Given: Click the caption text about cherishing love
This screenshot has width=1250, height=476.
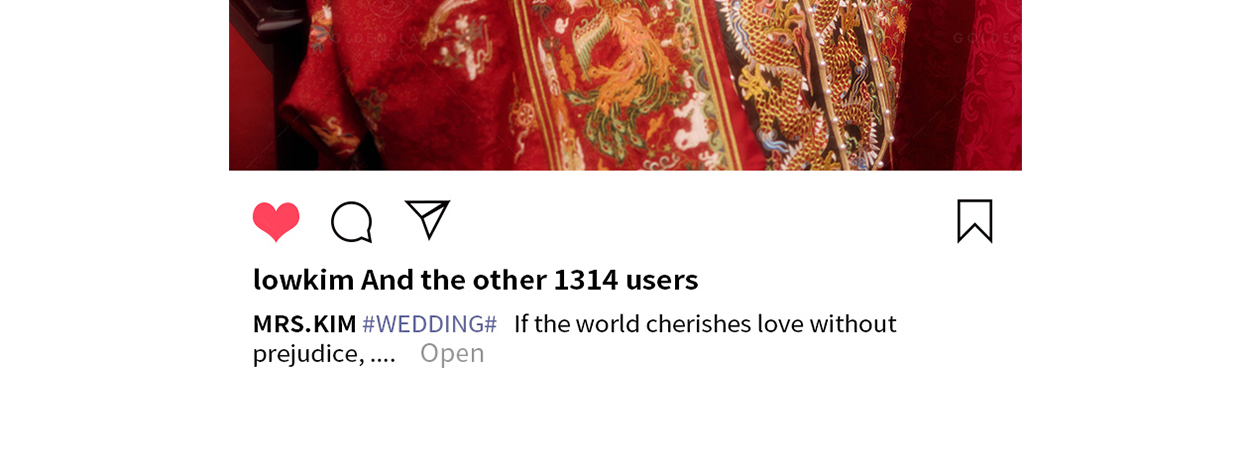Looking at the screenshot, I should 705,324.
